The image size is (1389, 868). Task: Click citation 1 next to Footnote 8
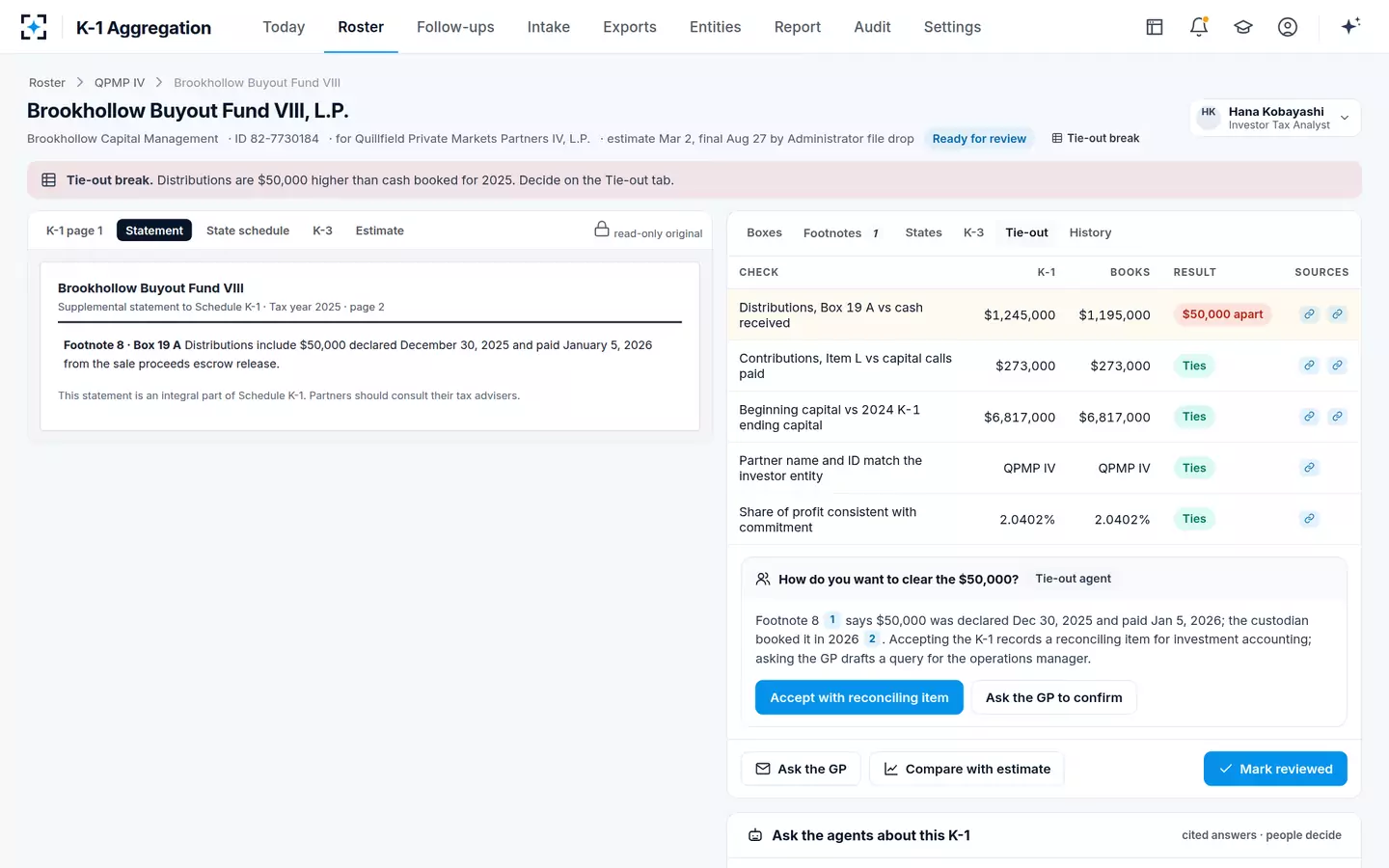(x=832, y=620)
